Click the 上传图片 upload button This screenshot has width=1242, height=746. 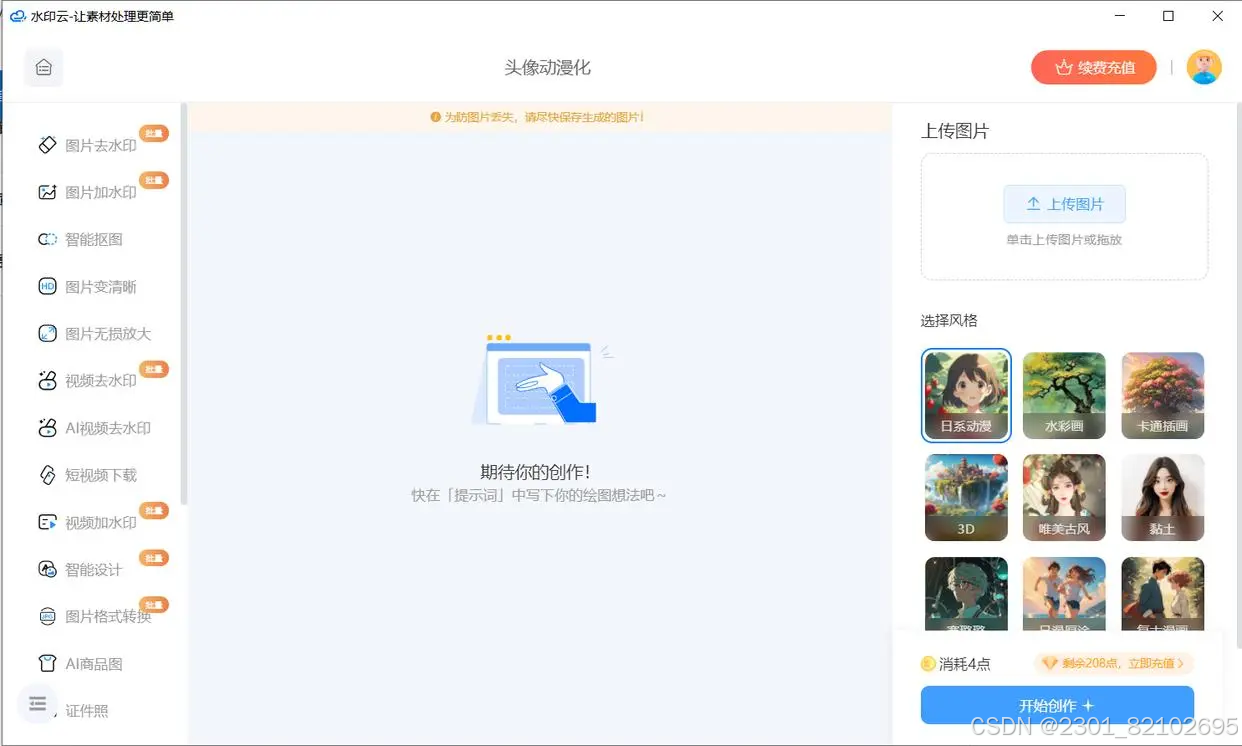[x=1065, y=204]
